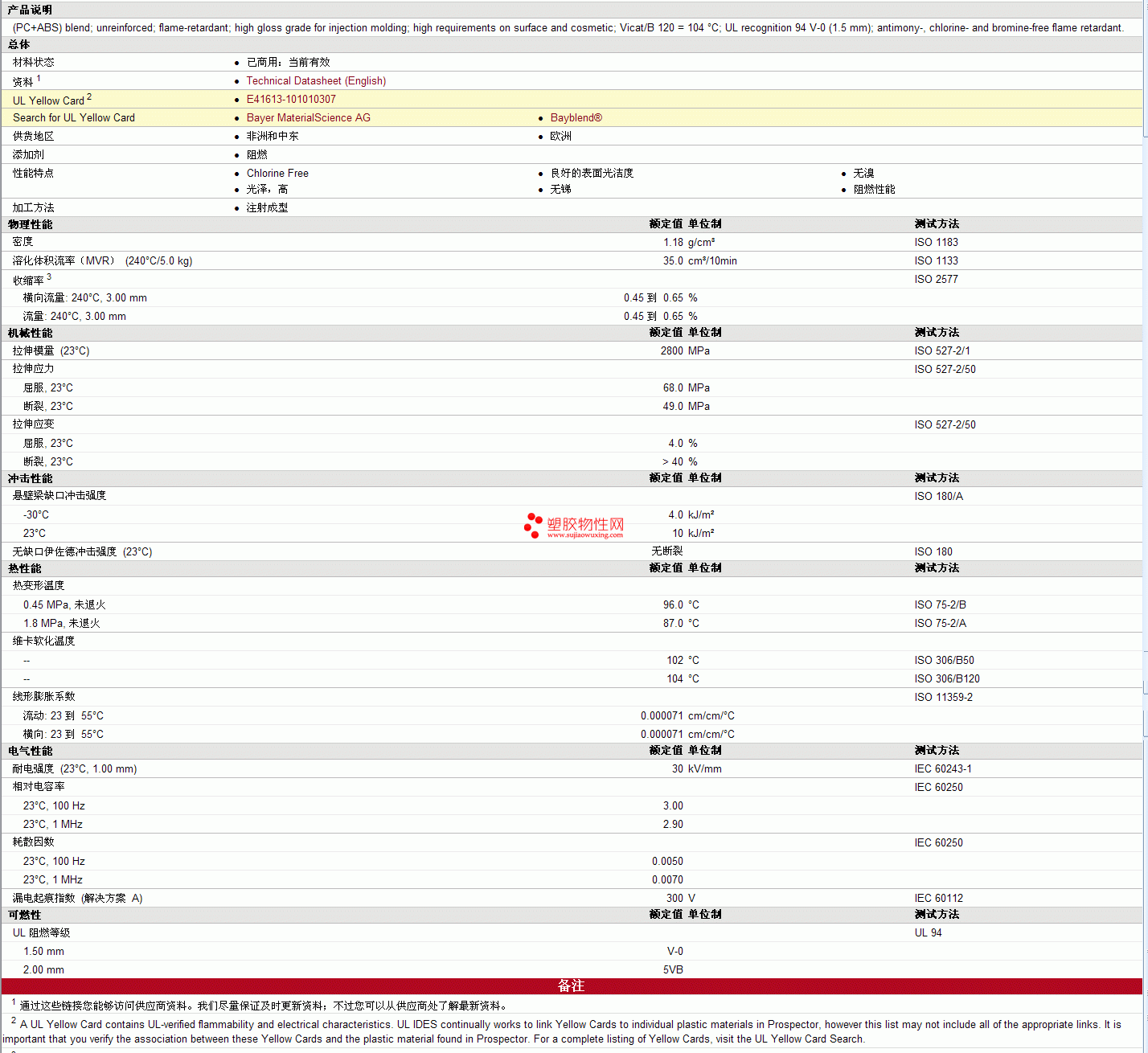The image size is (1148, 1053).
Task: Select the tracking index value 300
Action: [x=675, y=899]
